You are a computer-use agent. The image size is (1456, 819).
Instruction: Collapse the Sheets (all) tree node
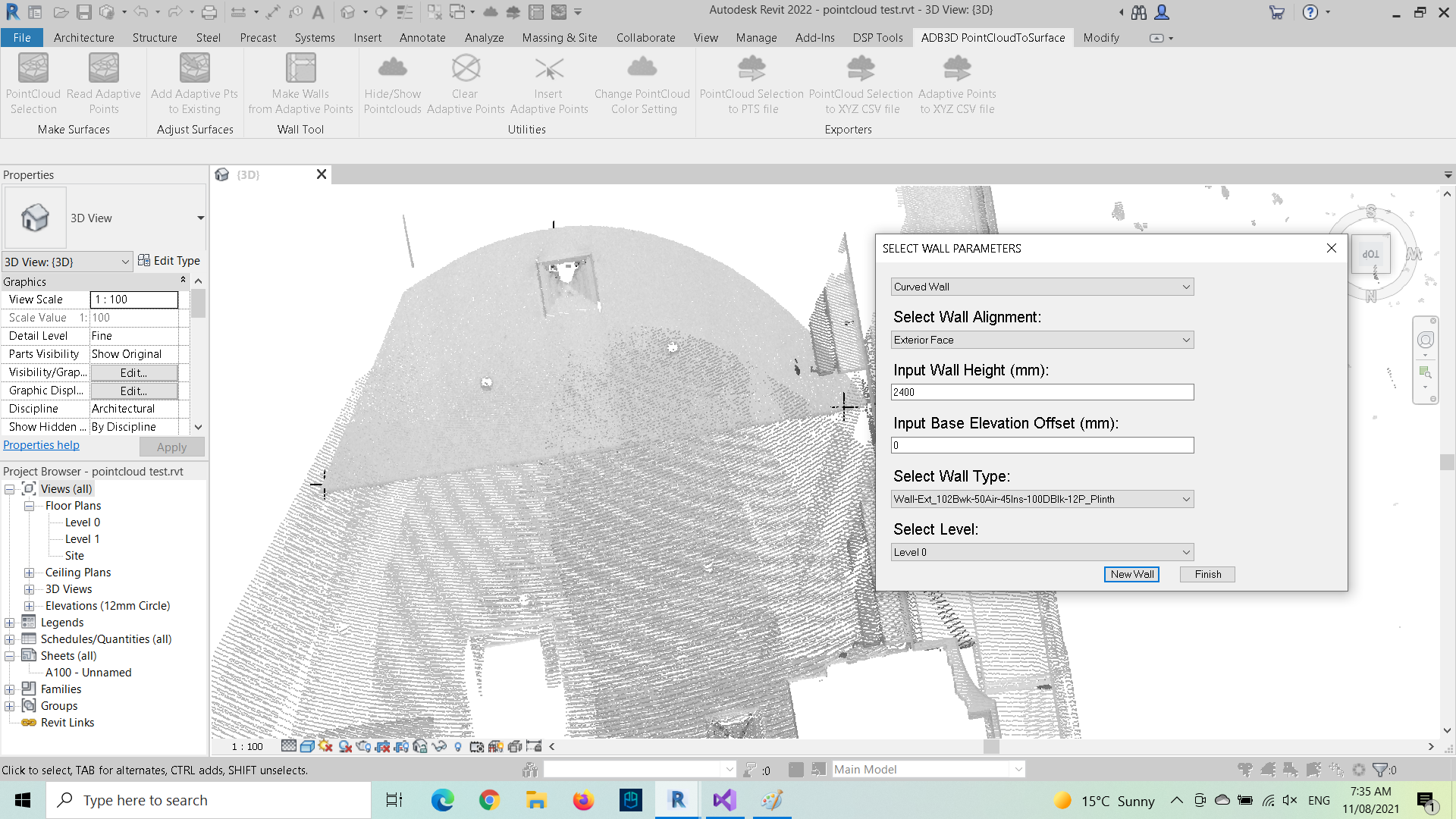click(x=10, y=656)
